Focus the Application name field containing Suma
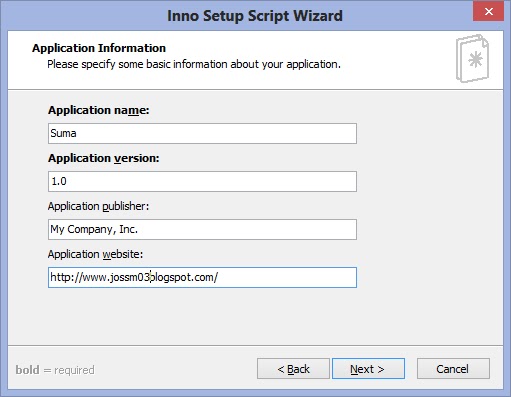 tap(202, 134)
